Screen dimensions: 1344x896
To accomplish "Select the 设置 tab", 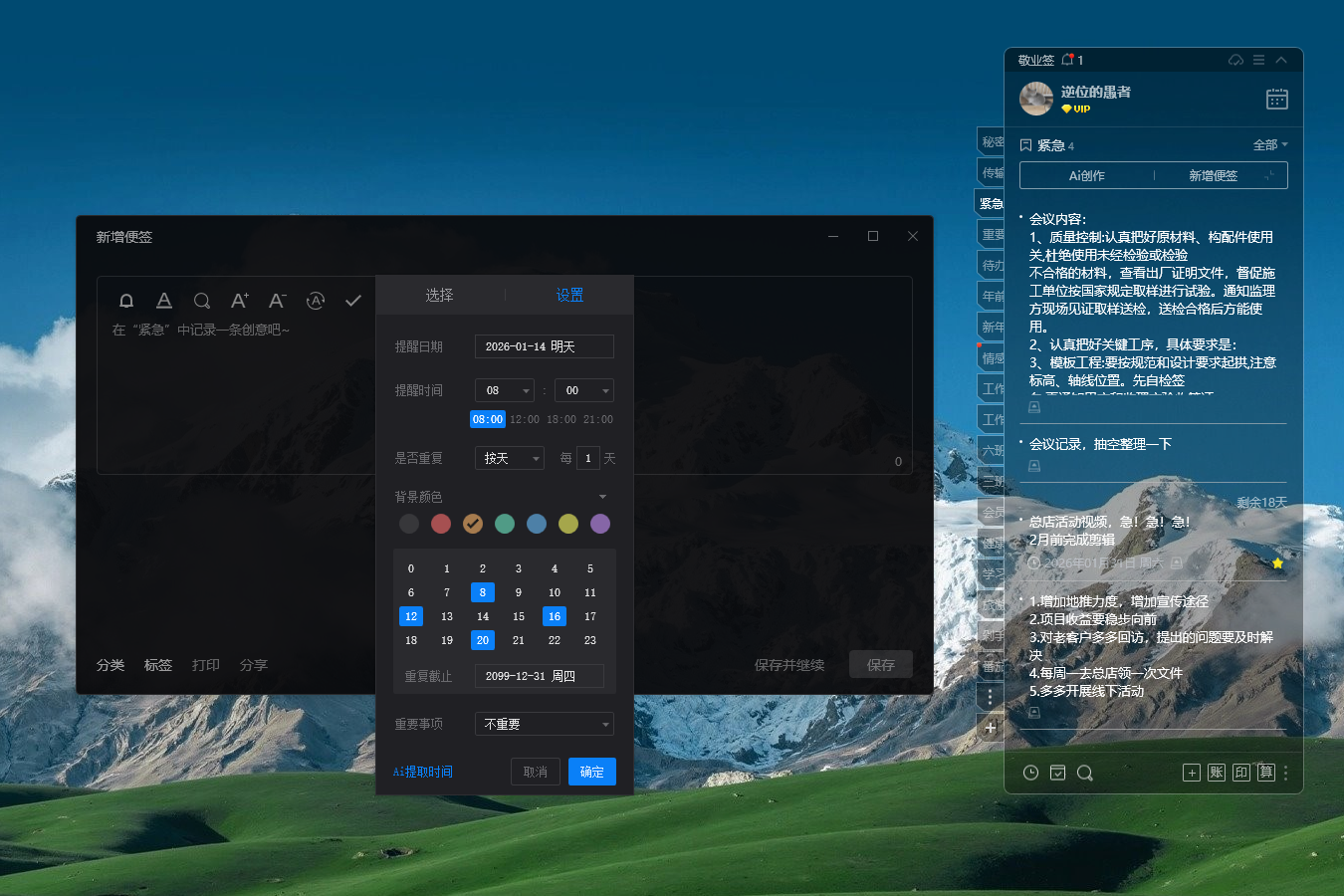I will [569, 295].
